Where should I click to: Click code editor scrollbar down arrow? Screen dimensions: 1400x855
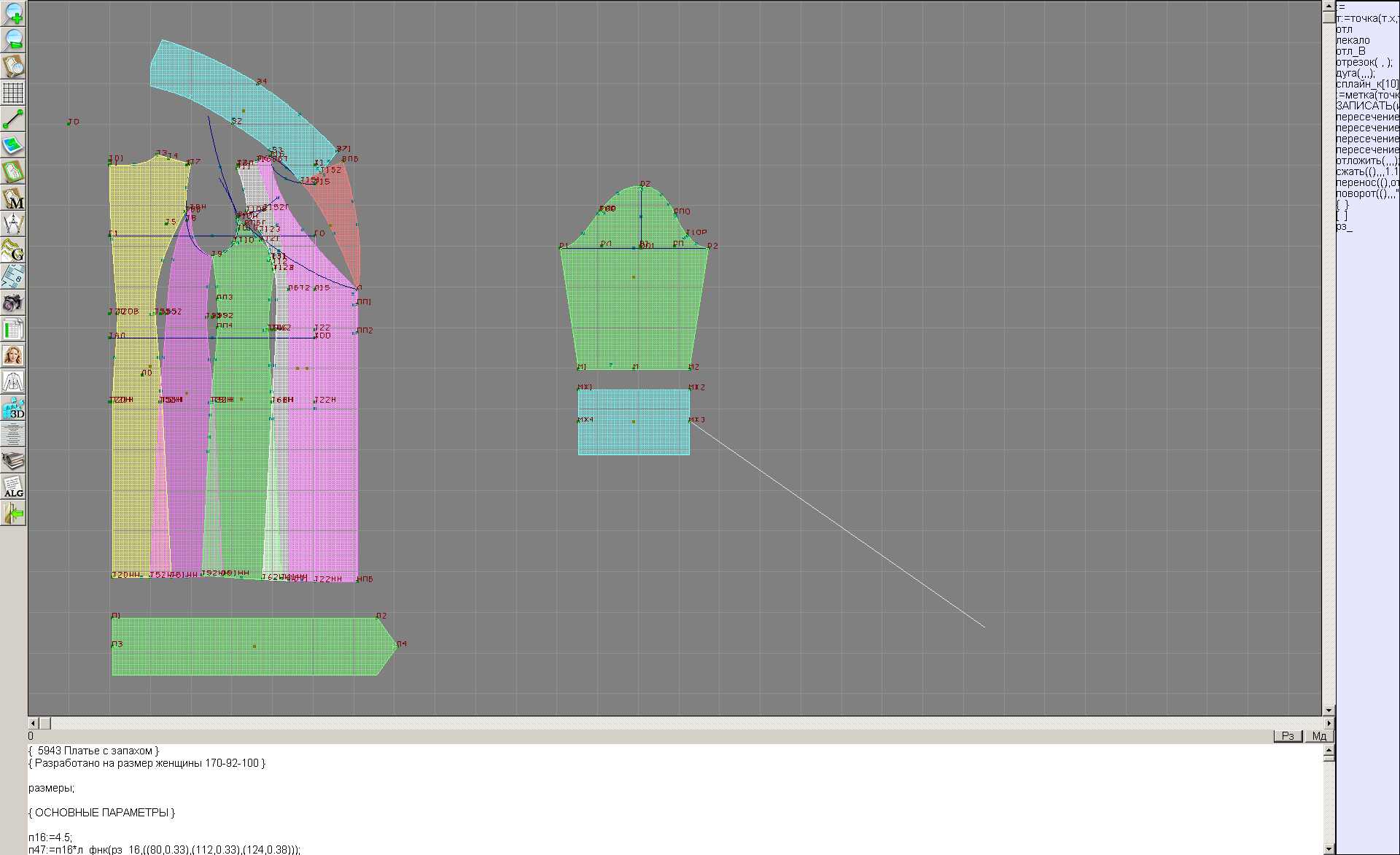click(1329, 848)
